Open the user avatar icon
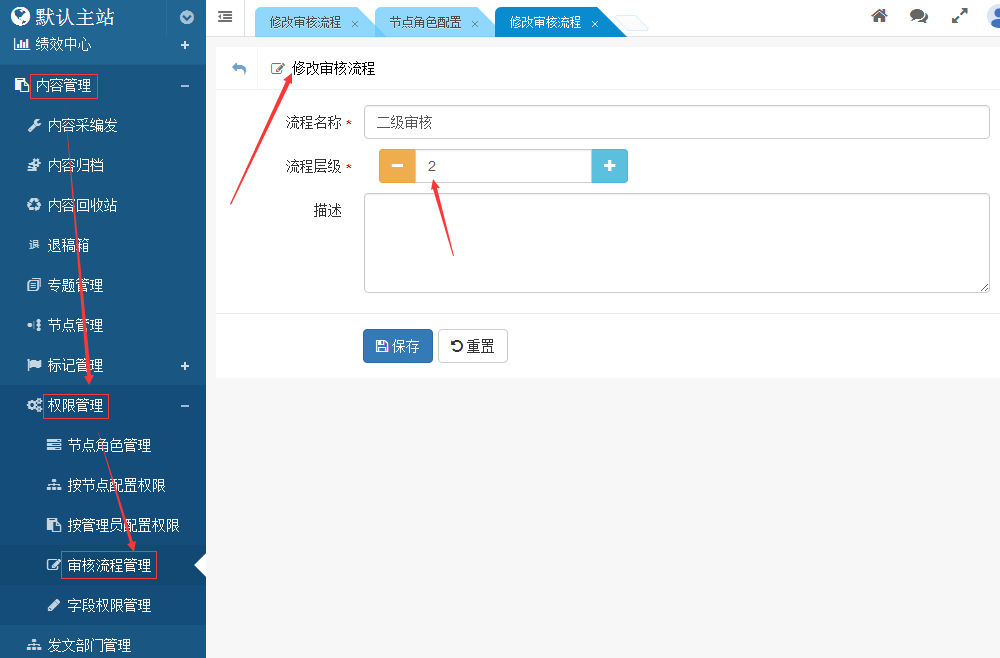The image size is (1000, 658). pos(993,17)
